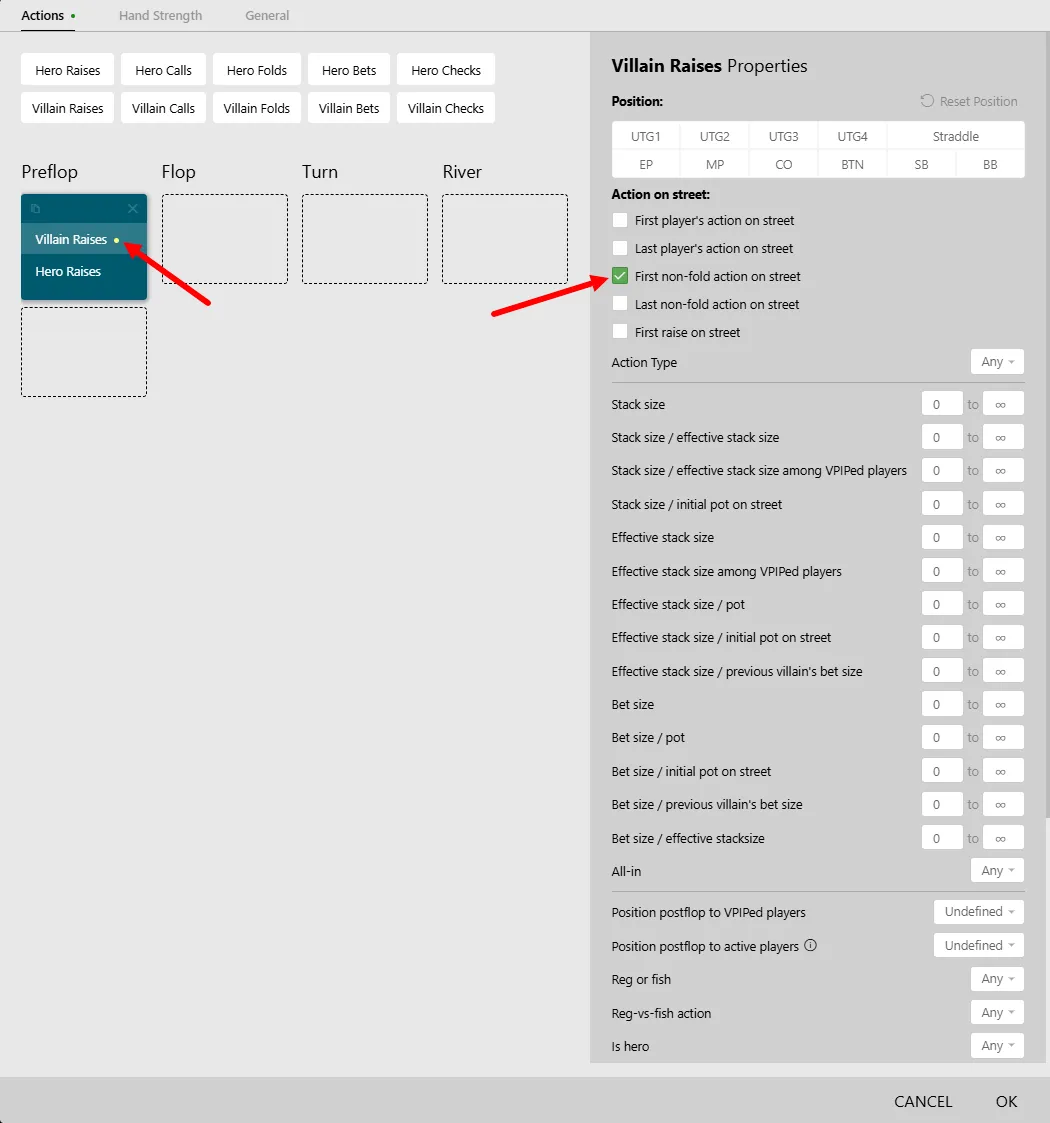Viewport: 1050px width, 1123px height.
Task: Switch to the General tab
Action: (267, 15)
